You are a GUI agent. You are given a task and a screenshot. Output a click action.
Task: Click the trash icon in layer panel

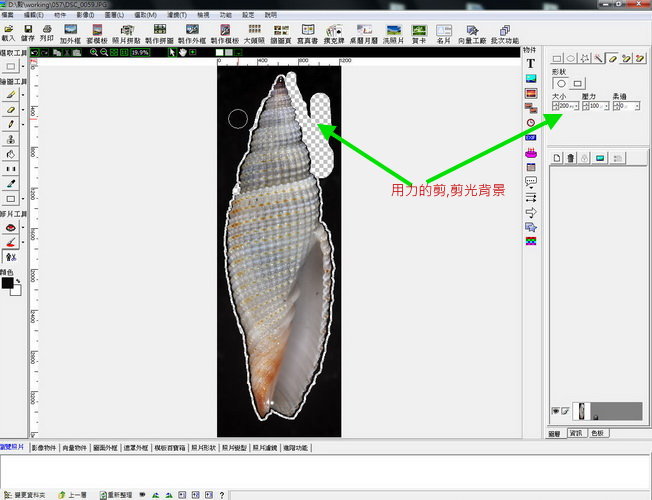[571, 158]
